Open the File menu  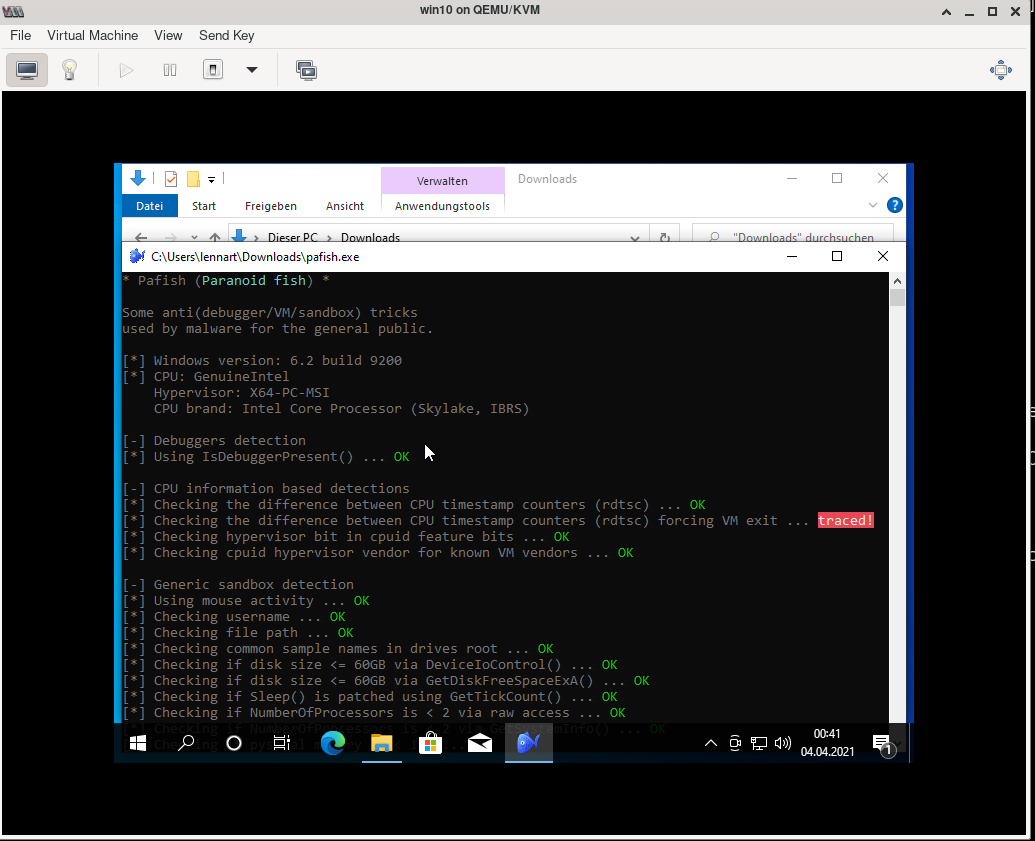coord(20,36)
